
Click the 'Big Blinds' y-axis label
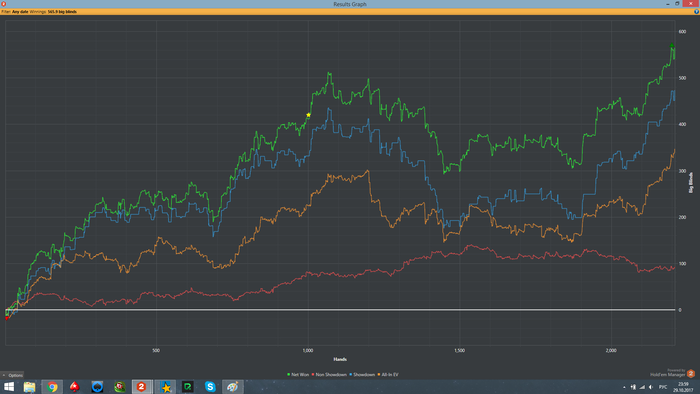pyautogui.click(x=691, y=182)
